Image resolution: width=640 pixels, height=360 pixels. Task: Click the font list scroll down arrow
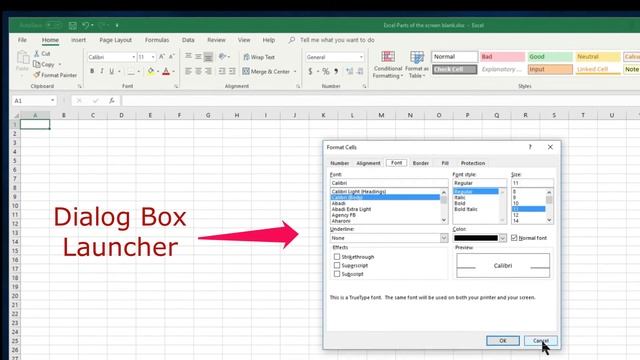point(444,220)
